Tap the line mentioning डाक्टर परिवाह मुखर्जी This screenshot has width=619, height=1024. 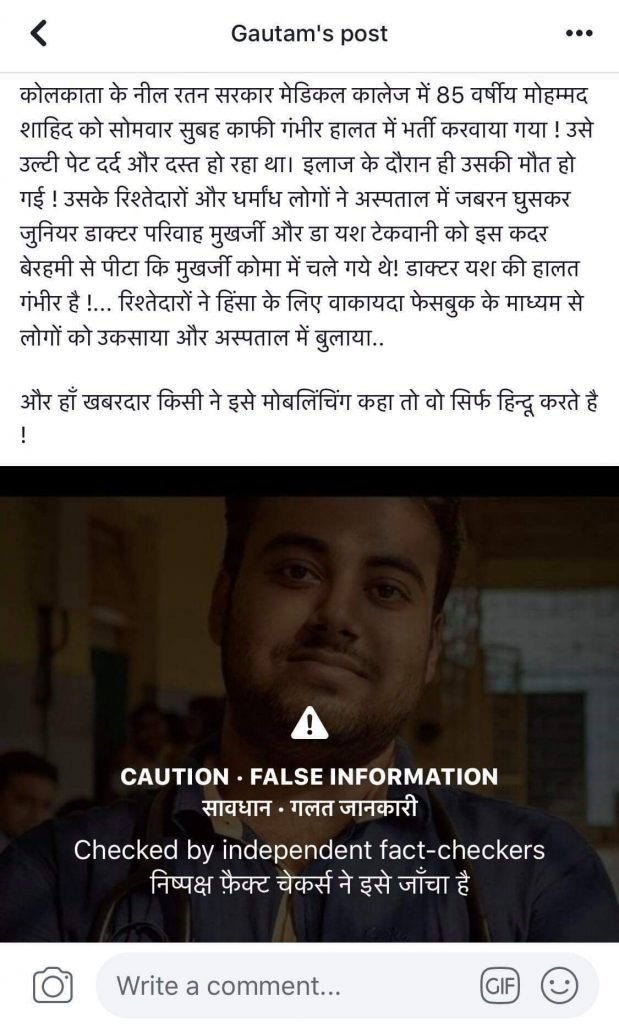pos(285,234)
